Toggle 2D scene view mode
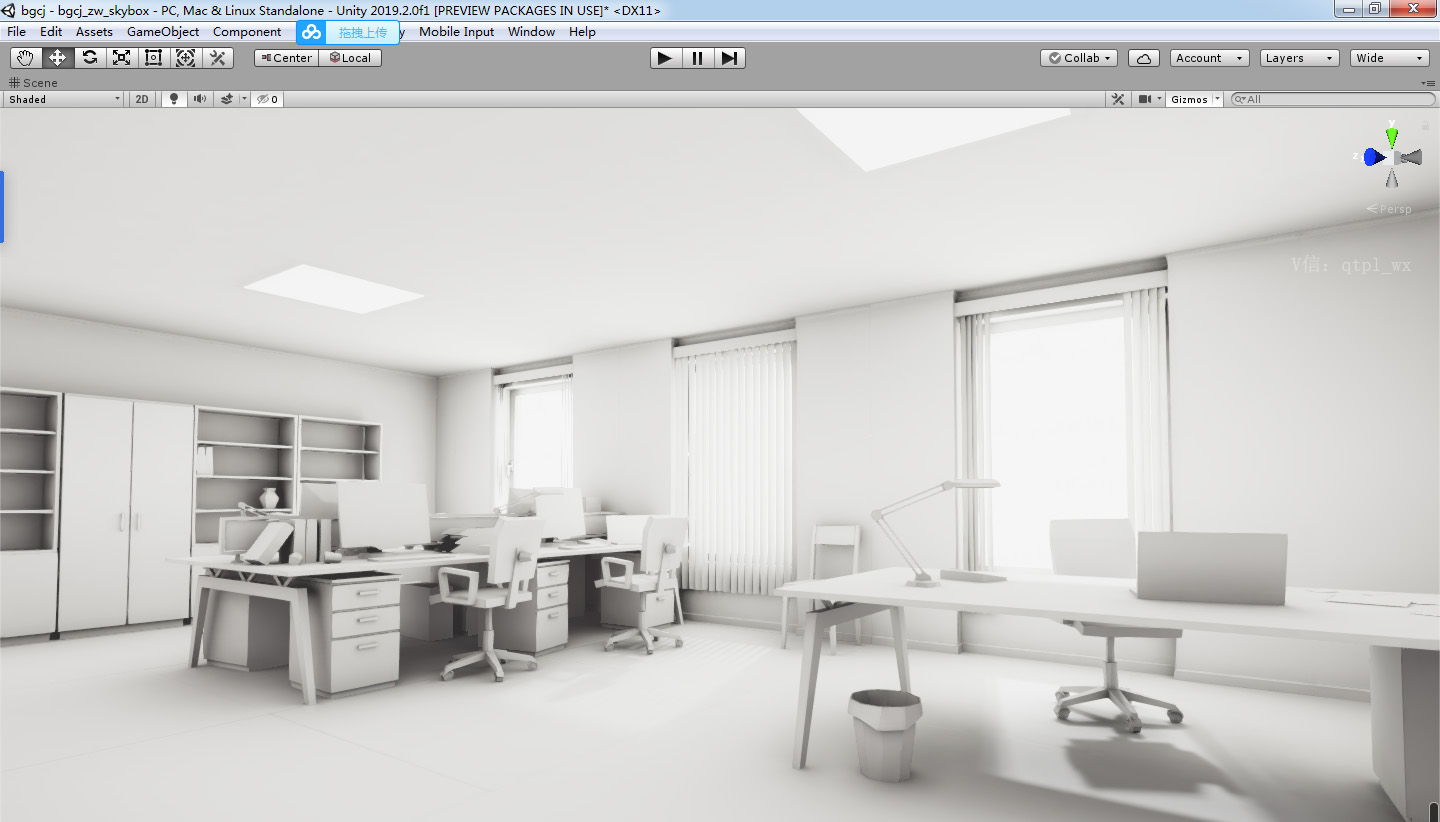 pos(142,99)
